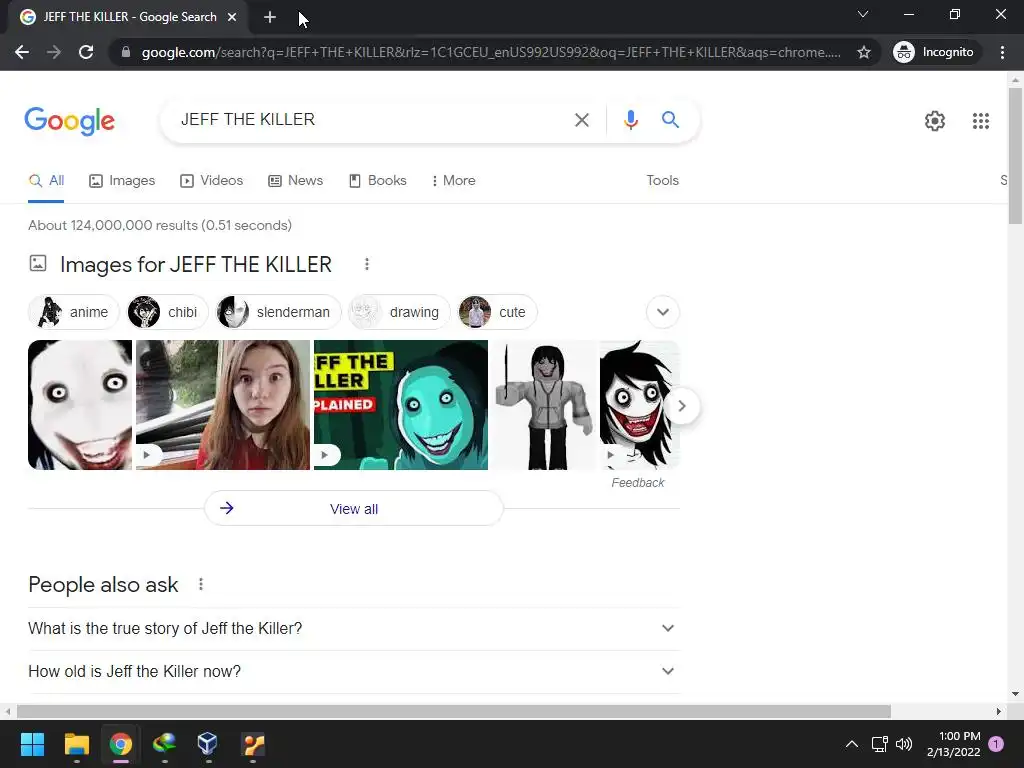The height and width of the screenshot is (768, 1024).
Task: Filter images by the cute chip
Action: (497, 312)
